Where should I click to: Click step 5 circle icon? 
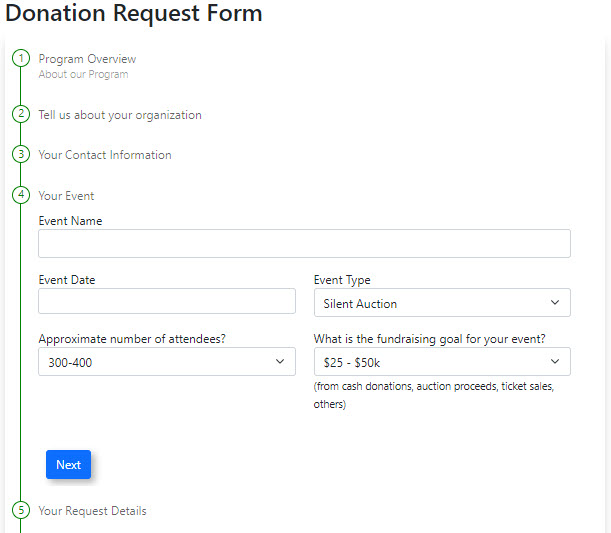coord(21,511)
